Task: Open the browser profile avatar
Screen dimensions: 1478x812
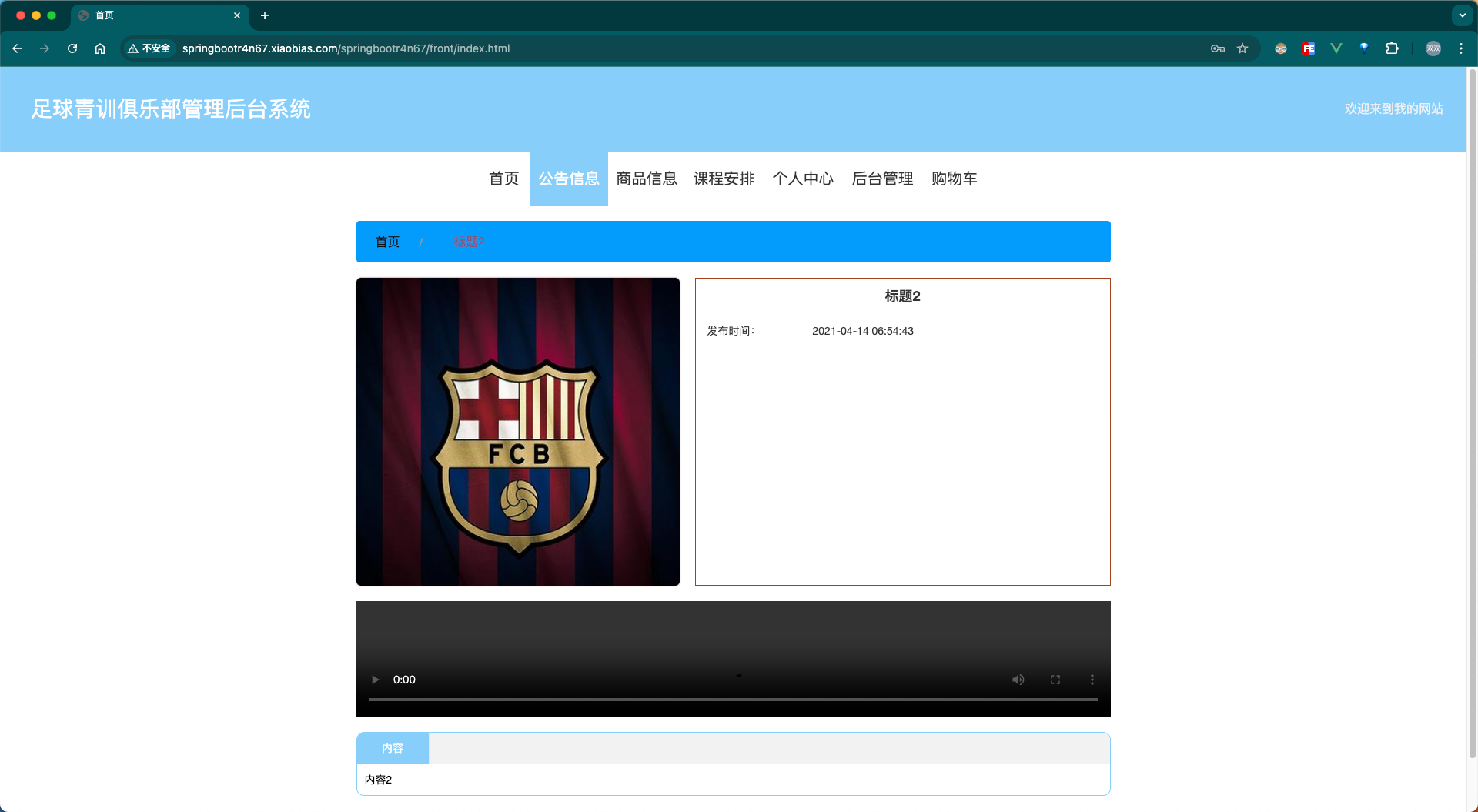Action: [1433, 48]
